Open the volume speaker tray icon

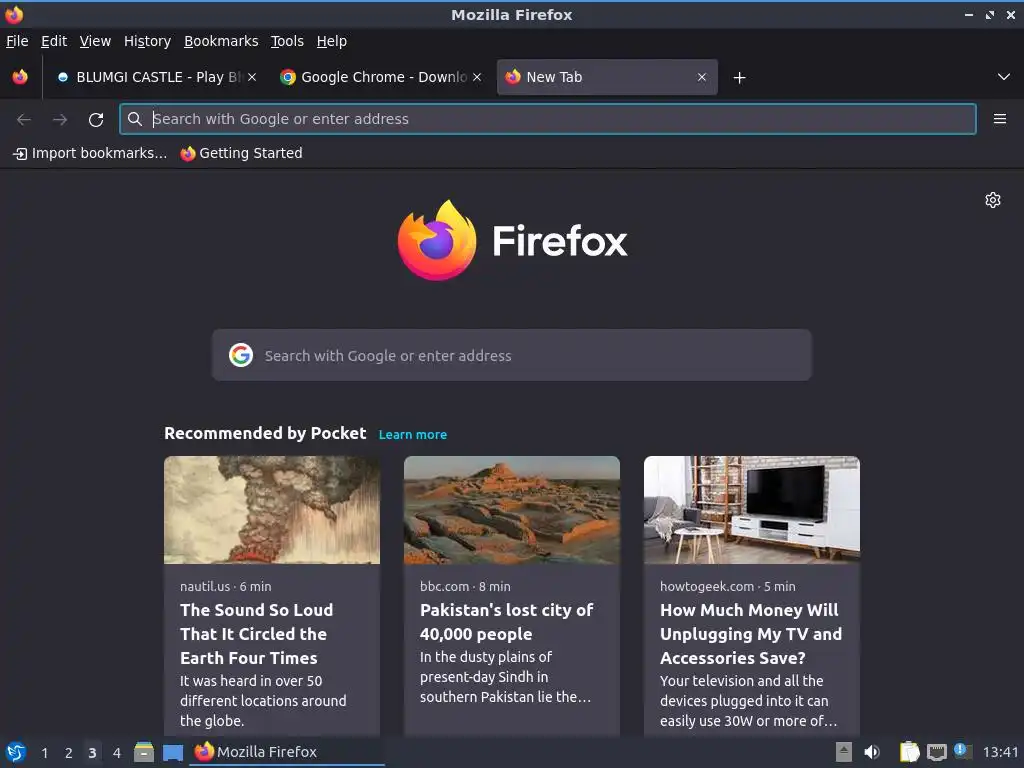coord(872,752)
